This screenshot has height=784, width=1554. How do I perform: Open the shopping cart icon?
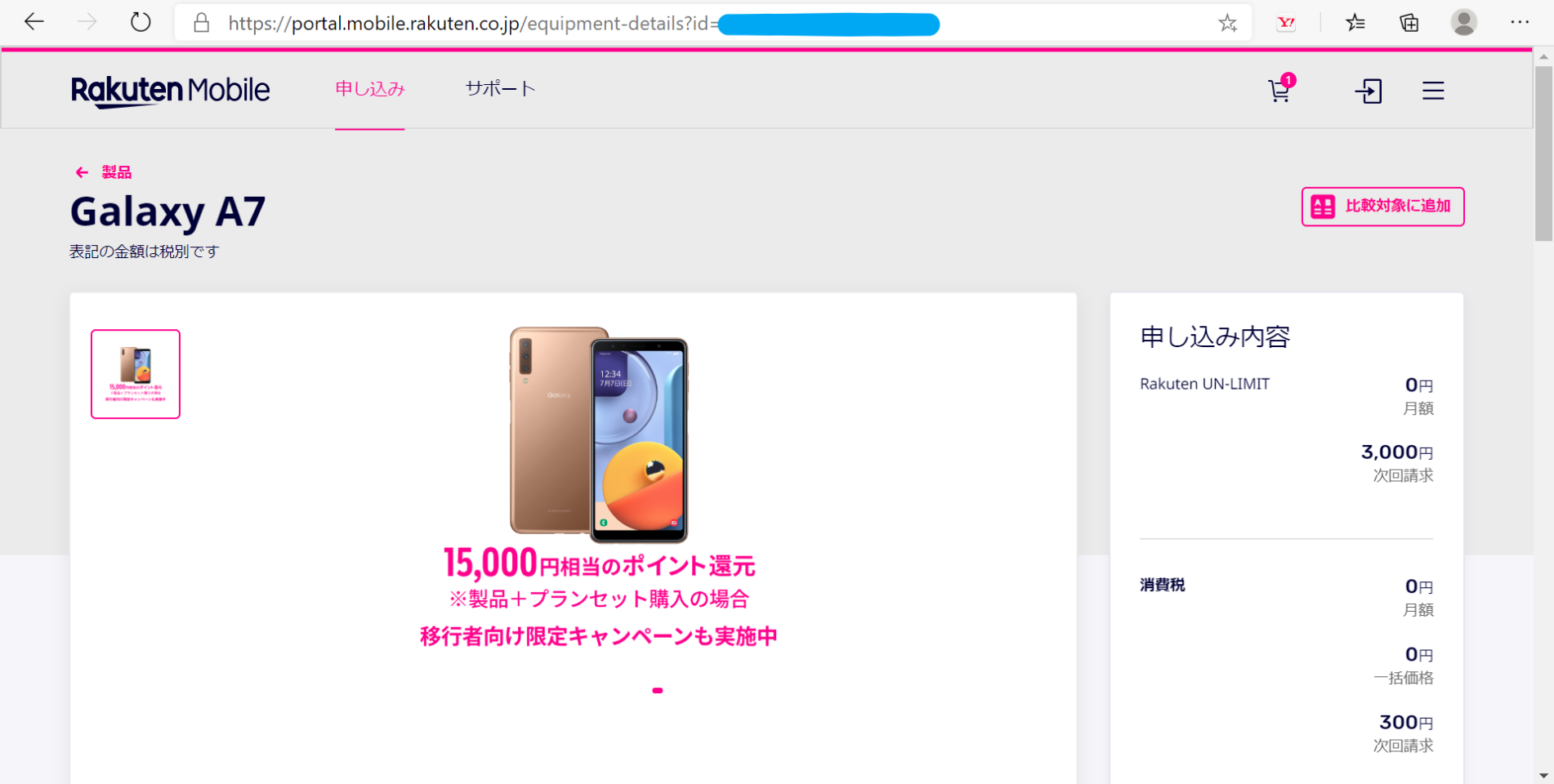click(x=1279, y=91)
